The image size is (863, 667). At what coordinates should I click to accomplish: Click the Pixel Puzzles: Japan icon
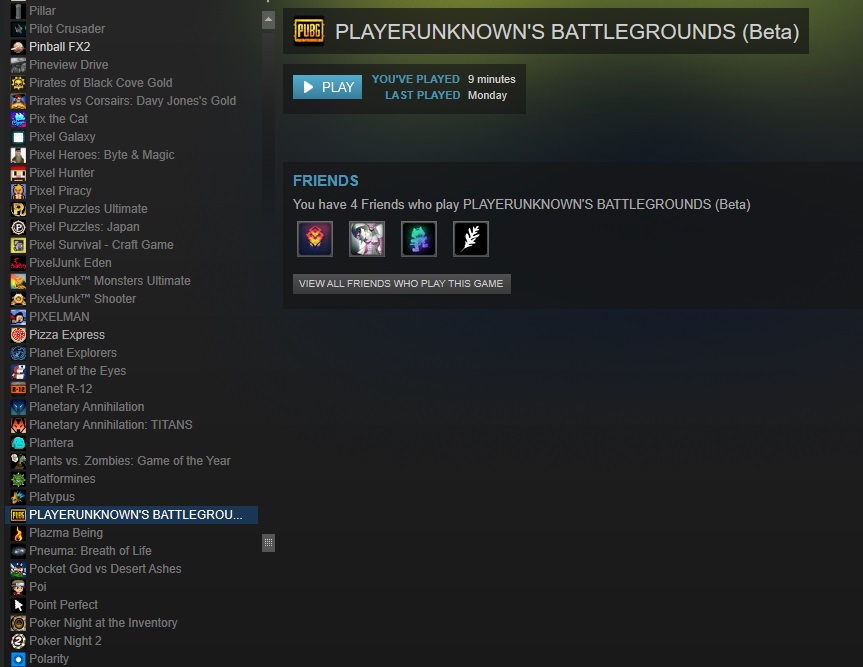(18, 227)
